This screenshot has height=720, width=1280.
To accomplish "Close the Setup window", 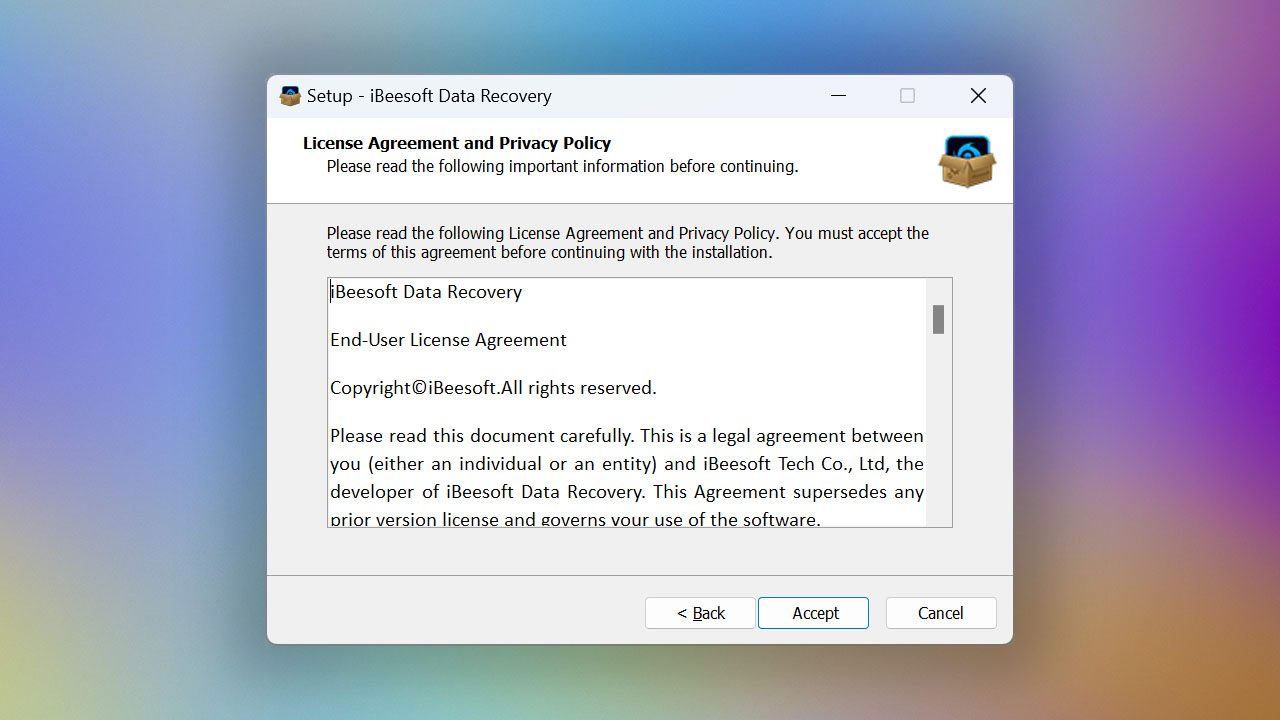I will tap(978, 96).
